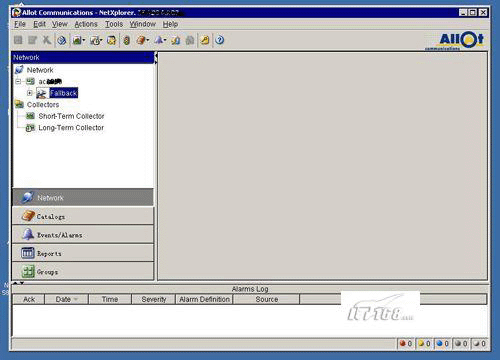Click the red critical alarm counter
The width and height of the screenshot is (500, 360).
pyautogui.click(x=406, y=343)
